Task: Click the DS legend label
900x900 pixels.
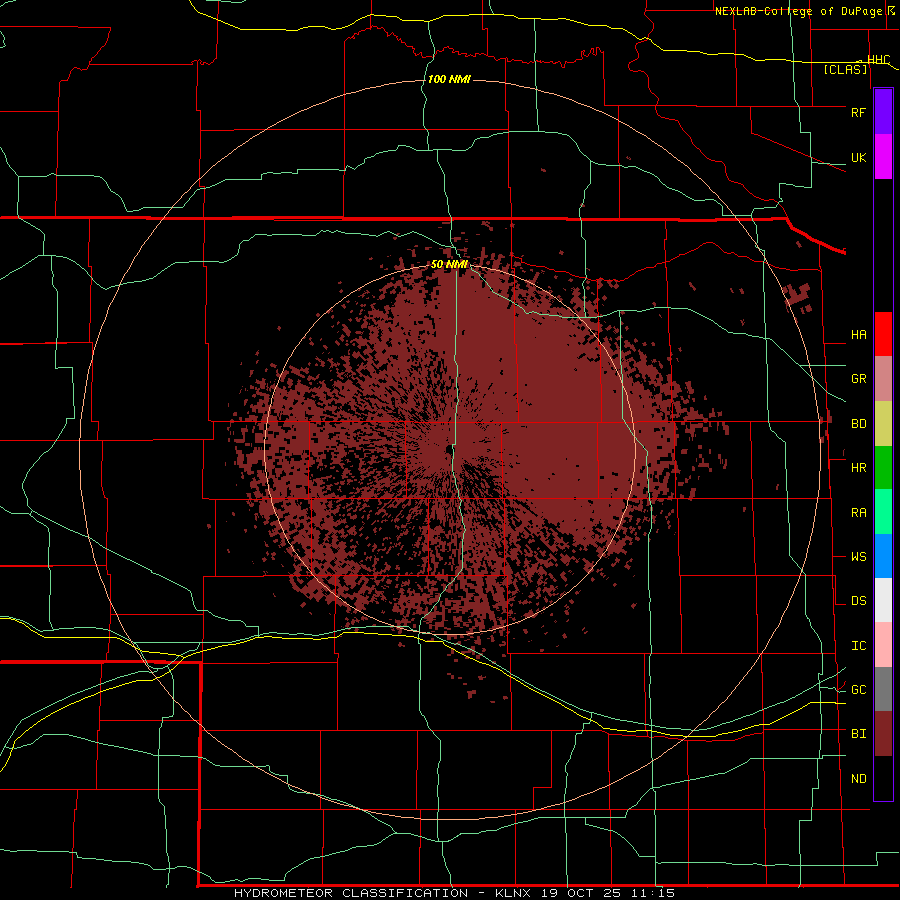Action: (858, 601)
